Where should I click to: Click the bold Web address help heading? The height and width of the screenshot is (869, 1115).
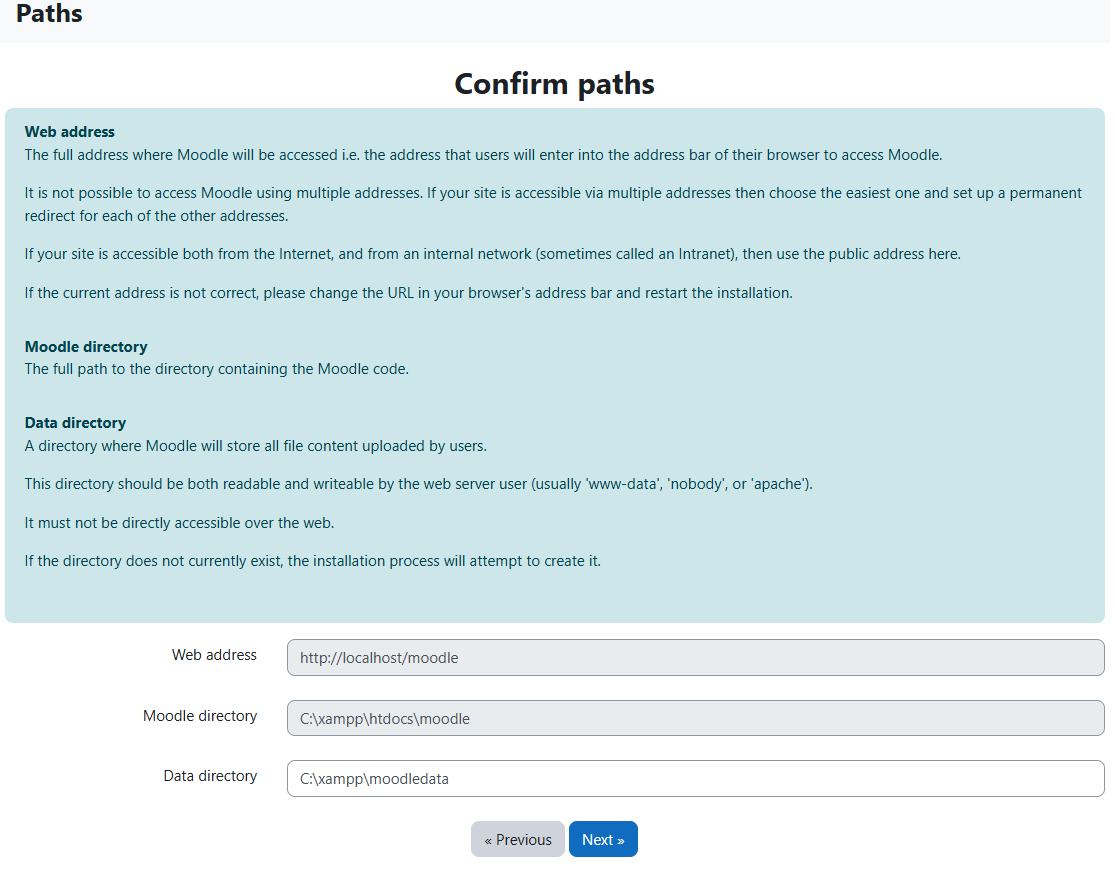pos(70,132)
